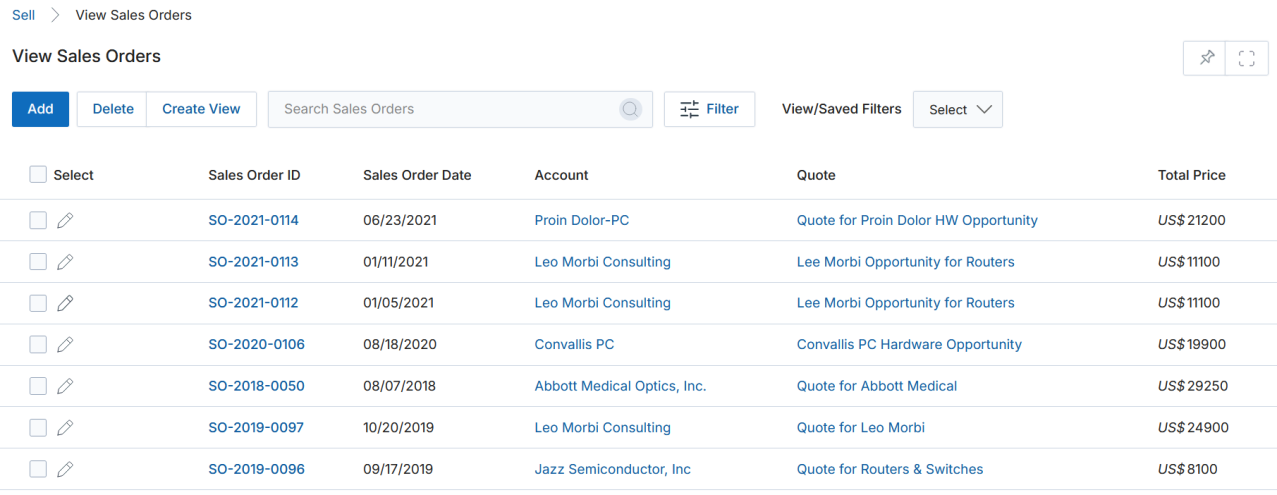Screen dimensions: 1277x495
Task: Open the Convallis PC account
Action: tap(575, 344)
